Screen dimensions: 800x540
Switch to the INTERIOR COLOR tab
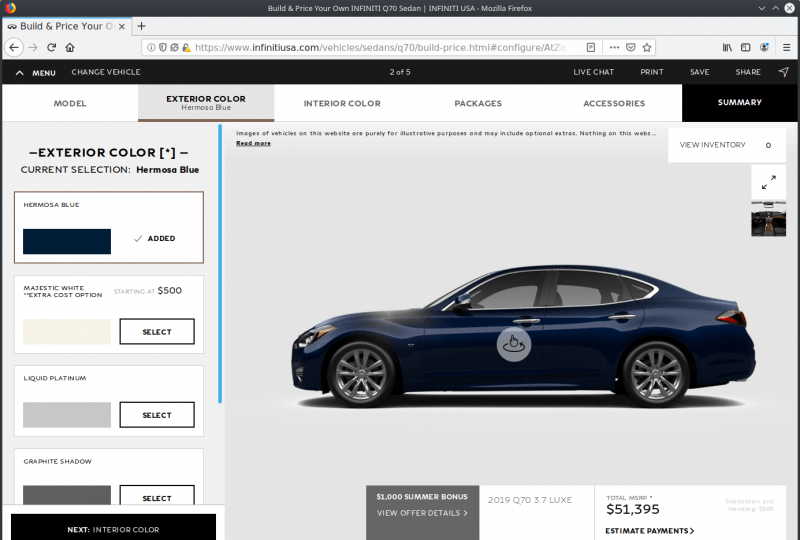click(x=342, y=103)
